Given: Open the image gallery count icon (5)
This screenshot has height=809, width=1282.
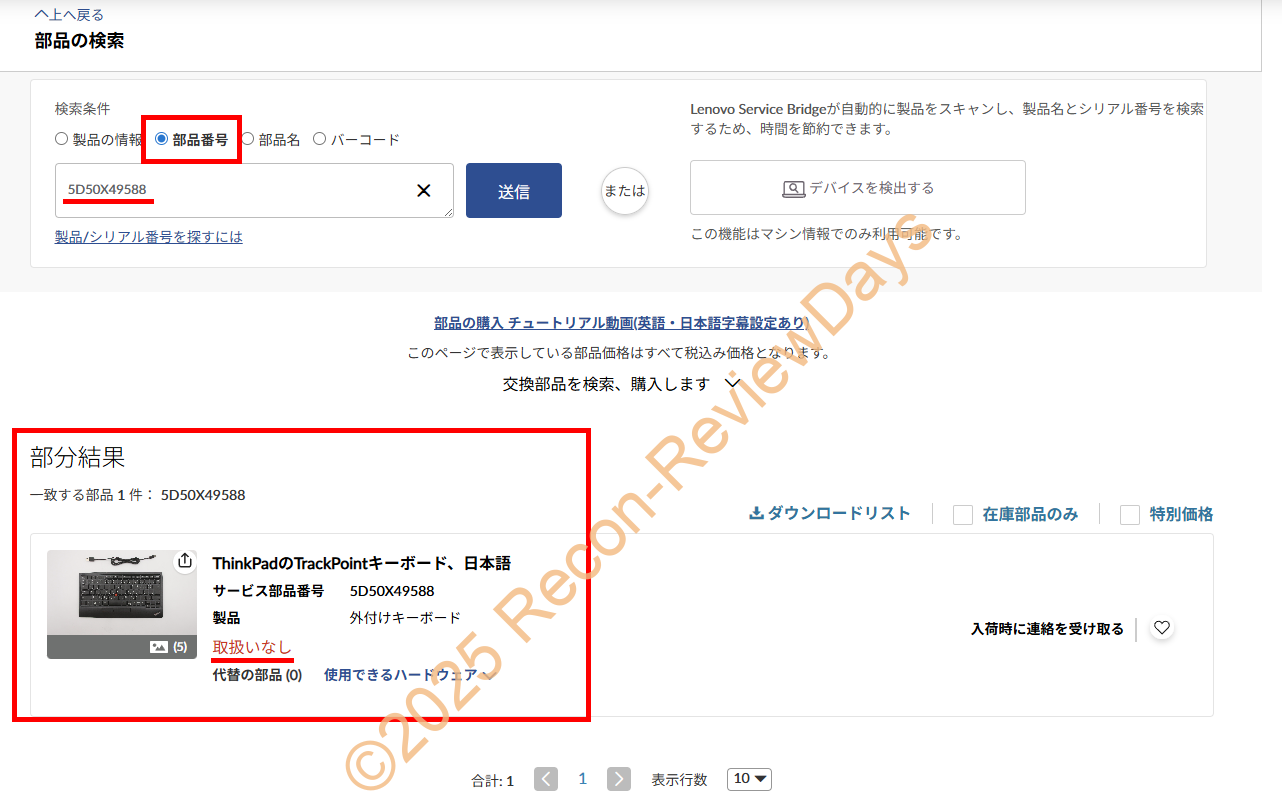Looking at the screenshot, I should [168, 647].
